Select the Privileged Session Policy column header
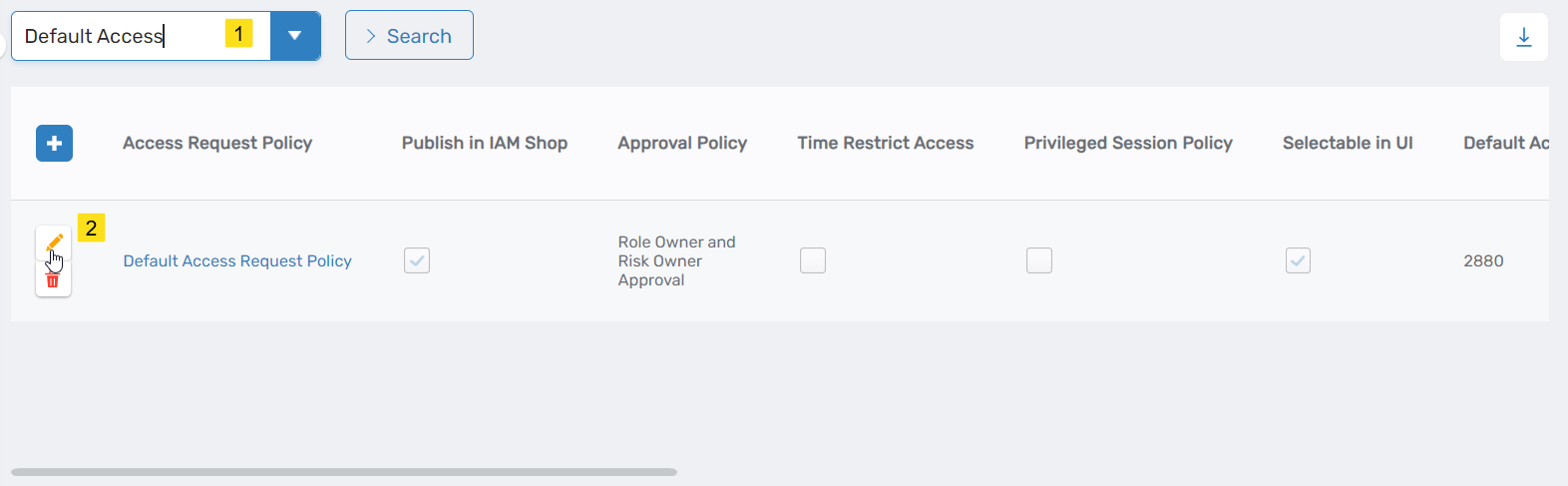Image resolution: width=1568 pixels, height=486 pixels. tap(1128, 143)
